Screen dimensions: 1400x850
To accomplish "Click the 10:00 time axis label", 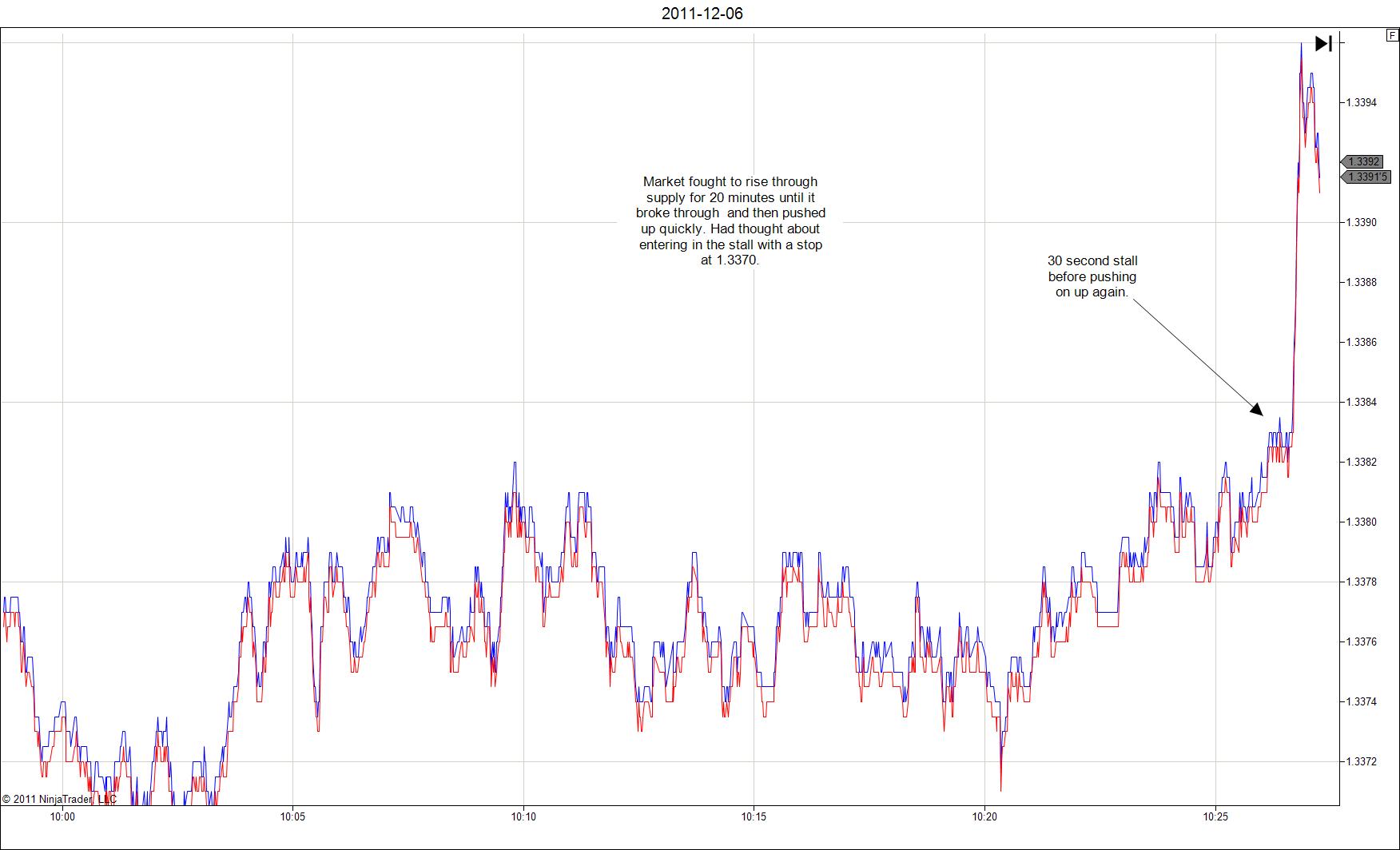I will pyautogui.click(x=62, y=816).
